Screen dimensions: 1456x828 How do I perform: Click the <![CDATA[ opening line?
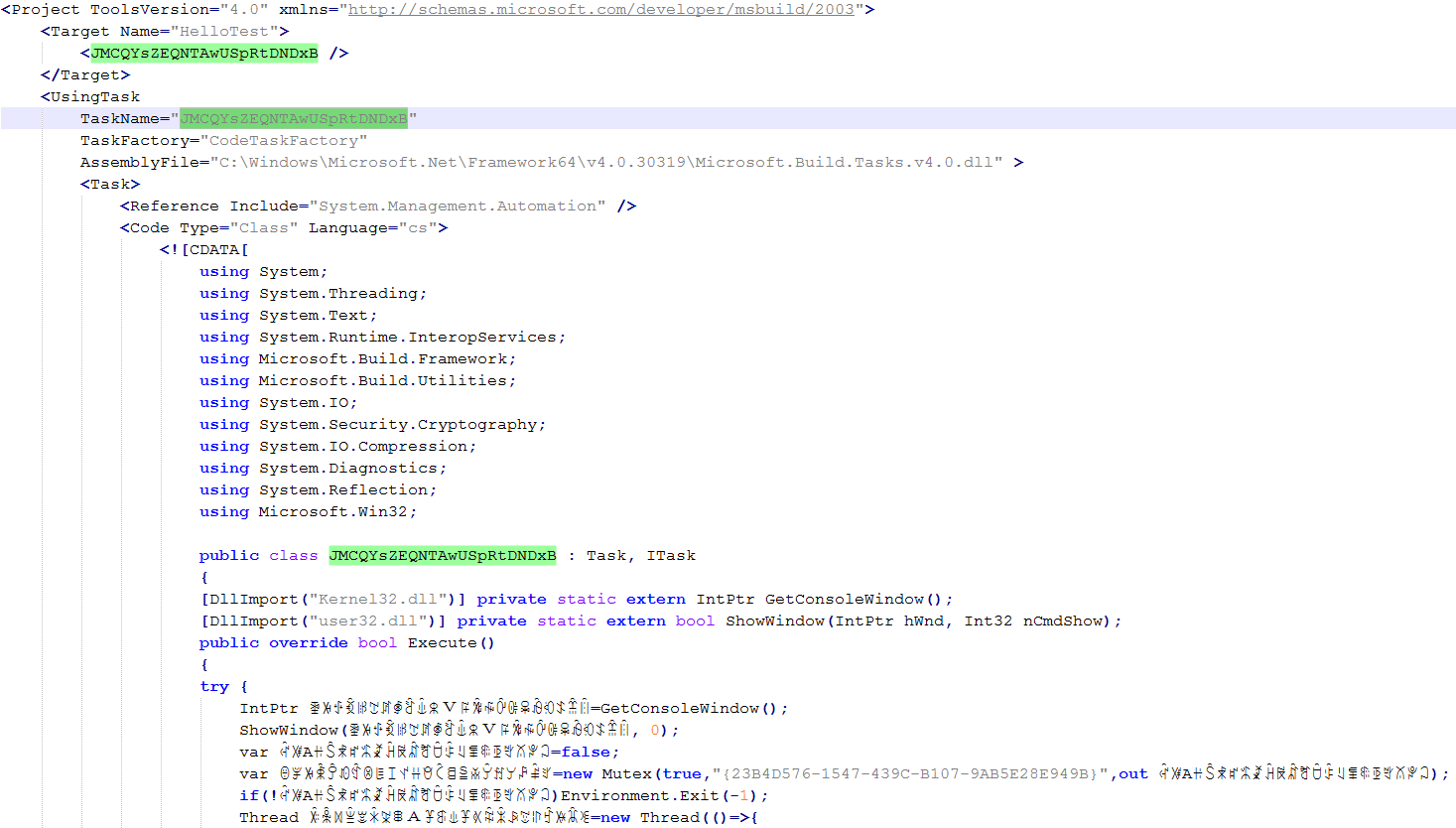204,249
